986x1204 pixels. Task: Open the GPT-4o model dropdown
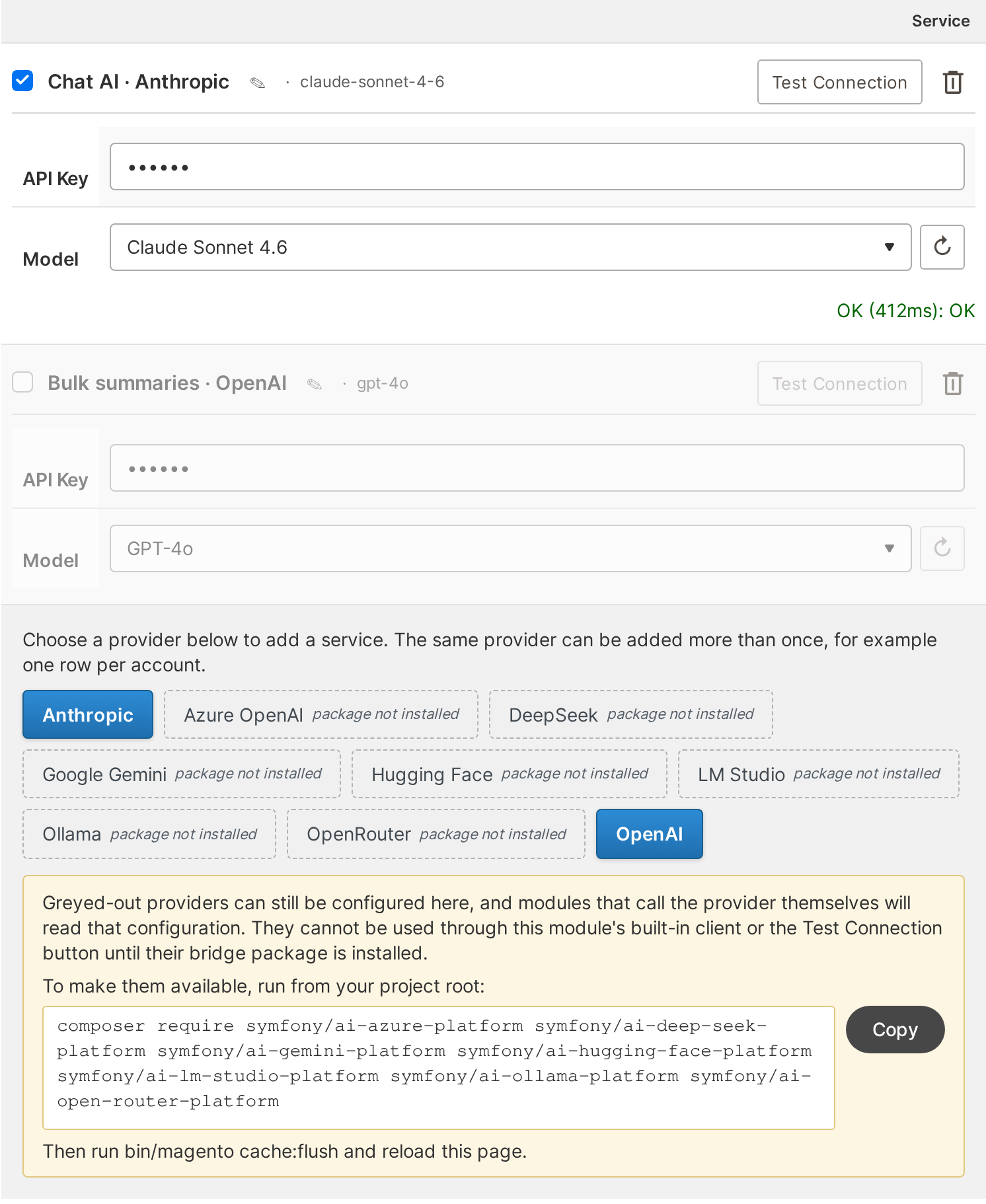pos(510,548)
